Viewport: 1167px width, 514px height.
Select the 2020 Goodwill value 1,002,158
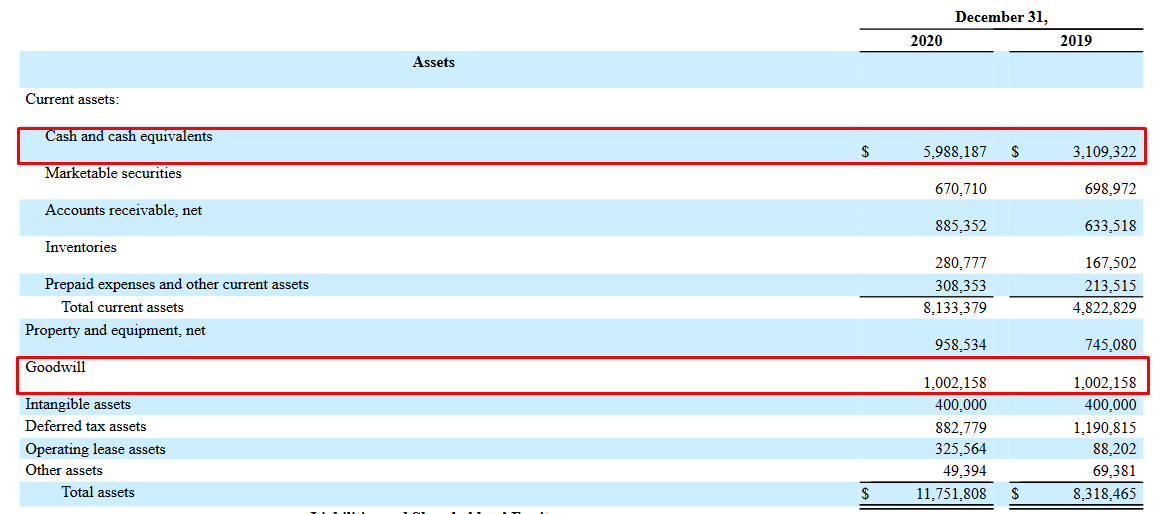[955, 383]
